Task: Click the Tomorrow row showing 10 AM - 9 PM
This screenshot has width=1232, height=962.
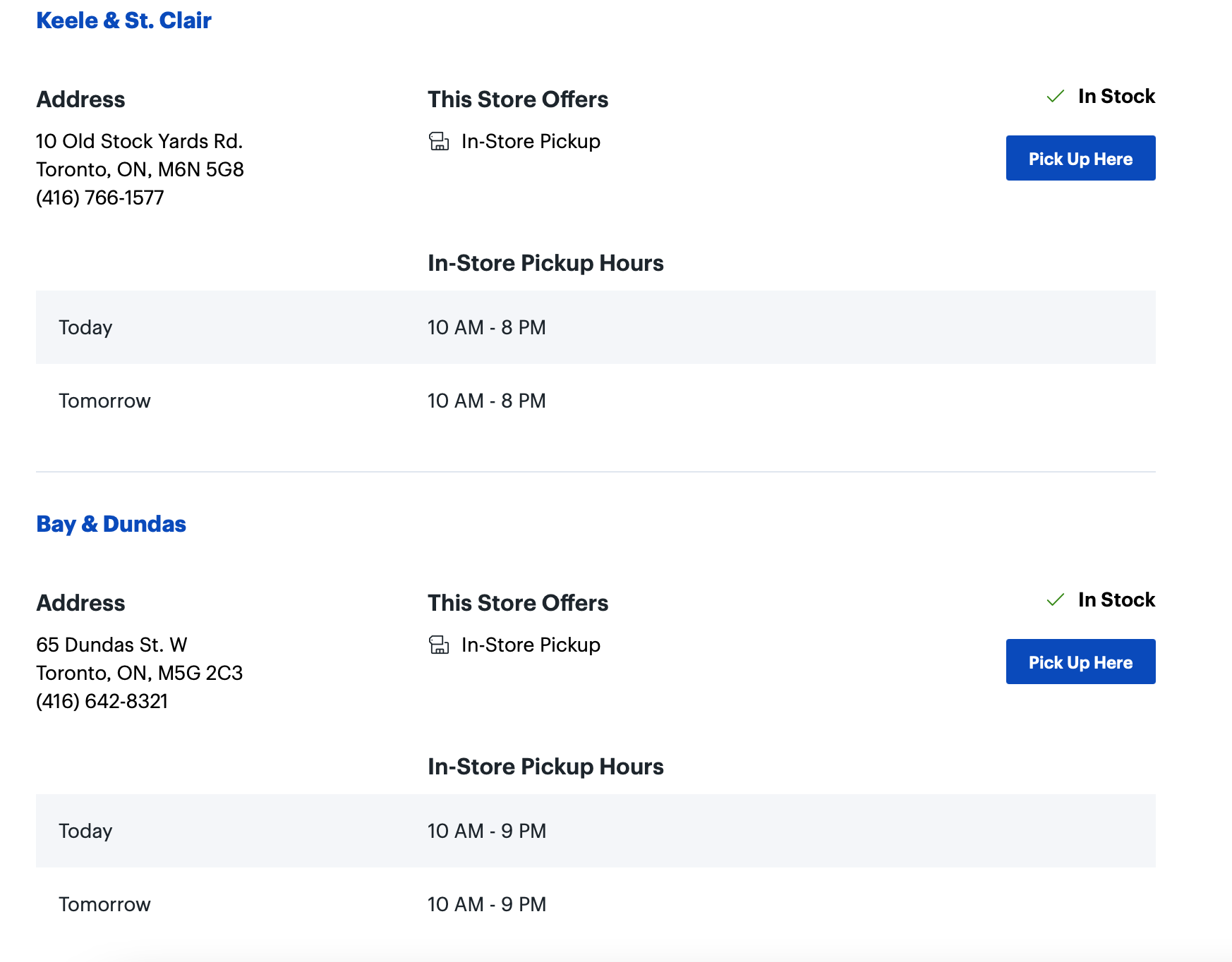Action: (x=596, y=904)
